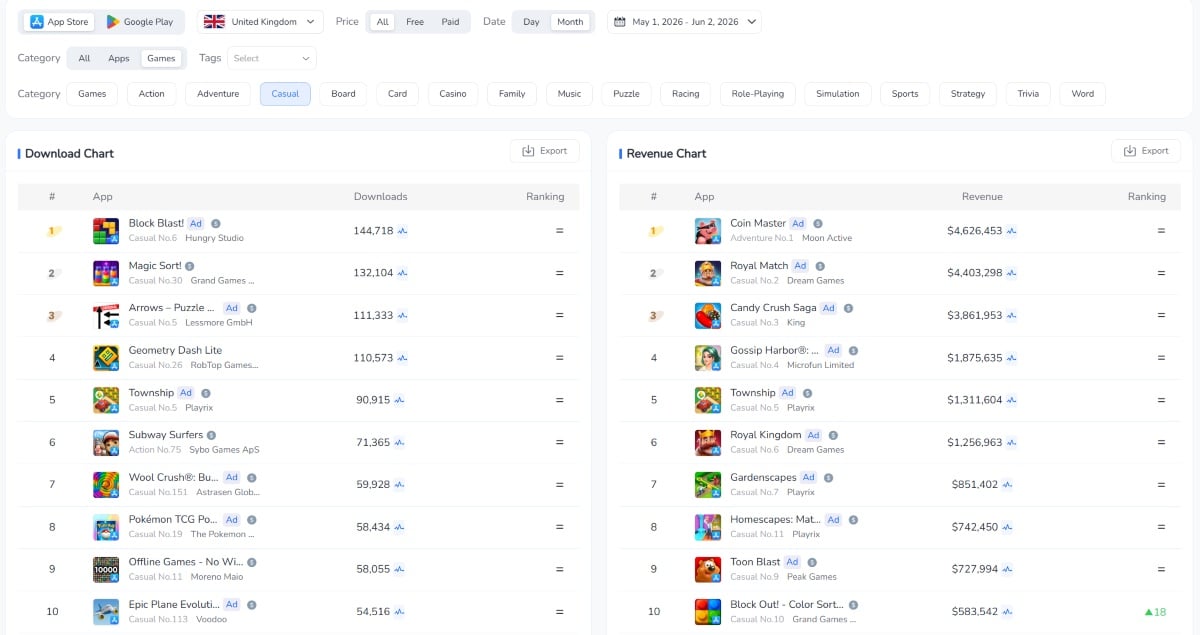Open Magic Sort! app icon
The image size is (1200, 635).
[106, 273]
